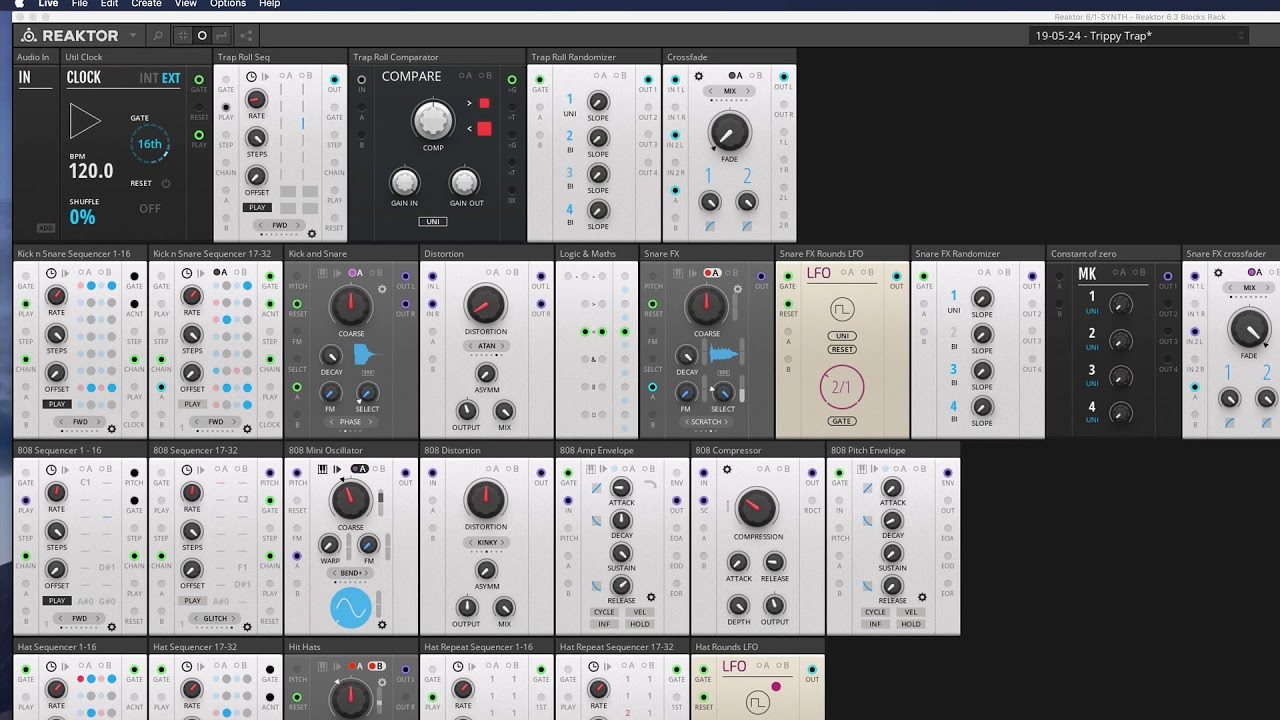Image resolution: width=1280 pixels, height=720 pixels.
Task: Click attack curve shape icon in 808 Amp Envelope
Action: [x=597, y=488]
